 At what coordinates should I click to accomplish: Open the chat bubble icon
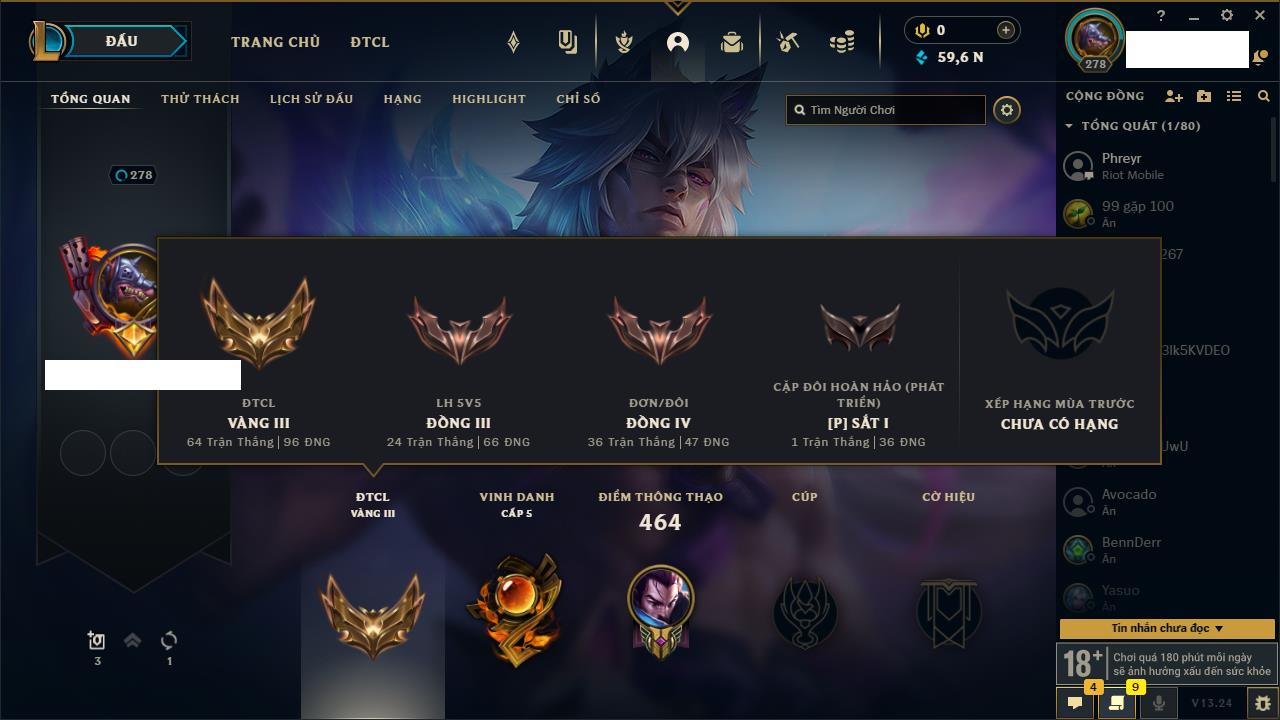(1075, 703)
